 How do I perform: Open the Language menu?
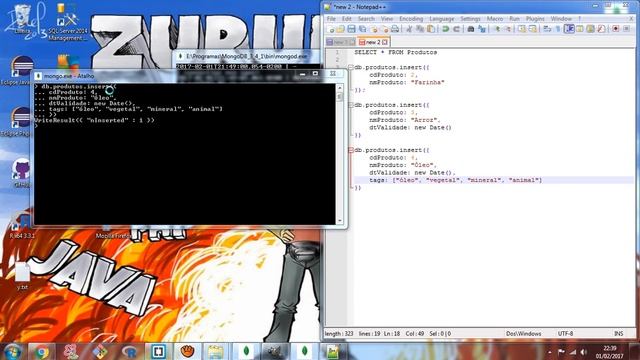point(442,19)
